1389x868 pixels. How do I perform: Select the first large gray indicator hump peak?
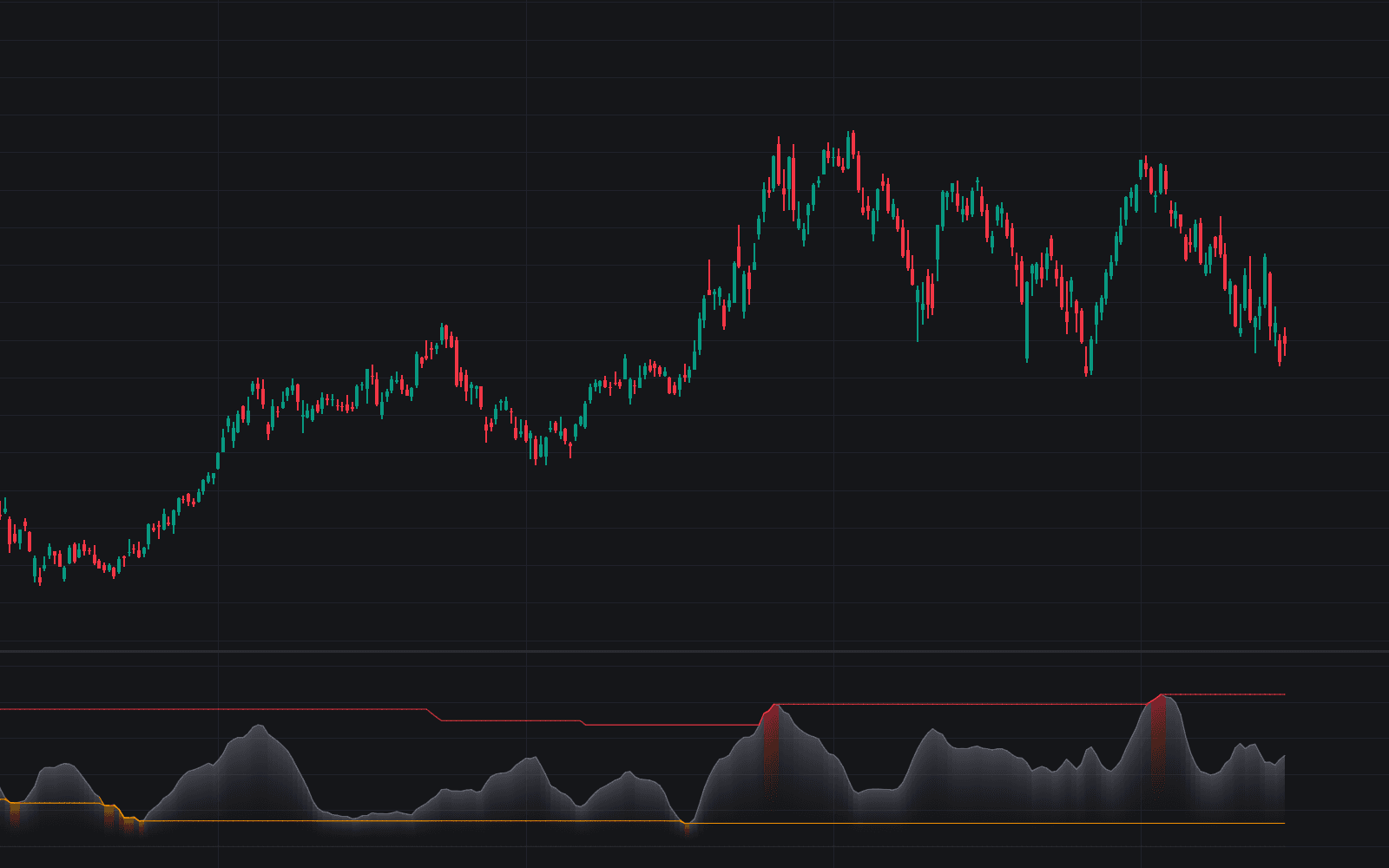(x=258, y=727)
